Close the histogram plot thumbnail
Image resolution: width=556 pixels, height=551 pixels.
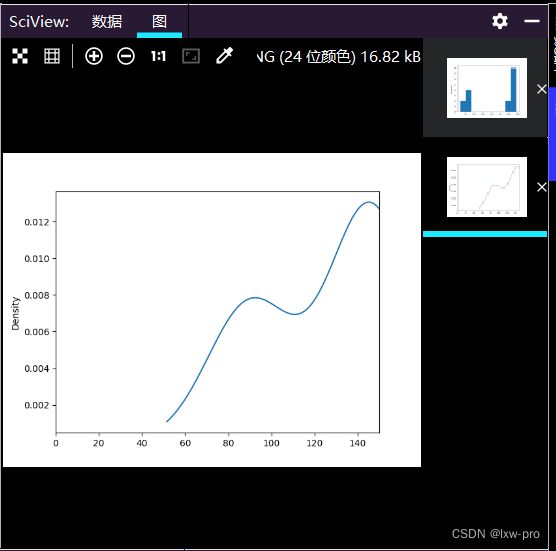[x=541, y=89]
